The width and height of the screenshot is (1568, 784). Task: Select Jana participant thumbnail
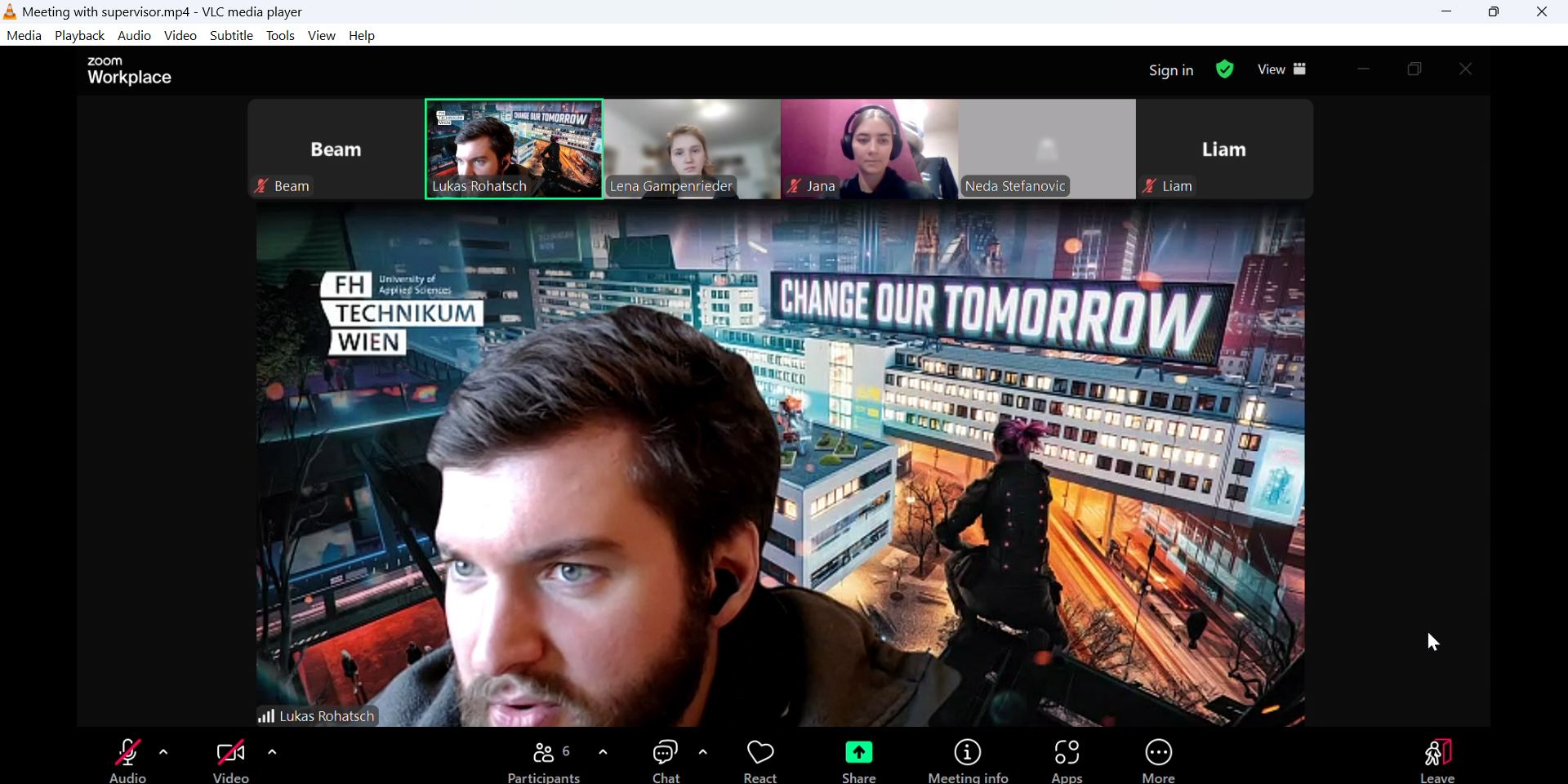point(870,149)
